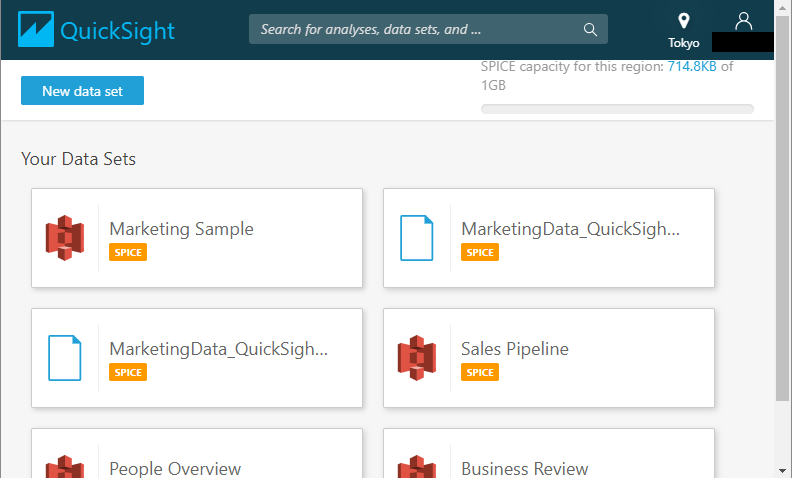This screenshot has width=792, height=478.
Task: Select the Business Review data set
Action: tap(524, 468)
